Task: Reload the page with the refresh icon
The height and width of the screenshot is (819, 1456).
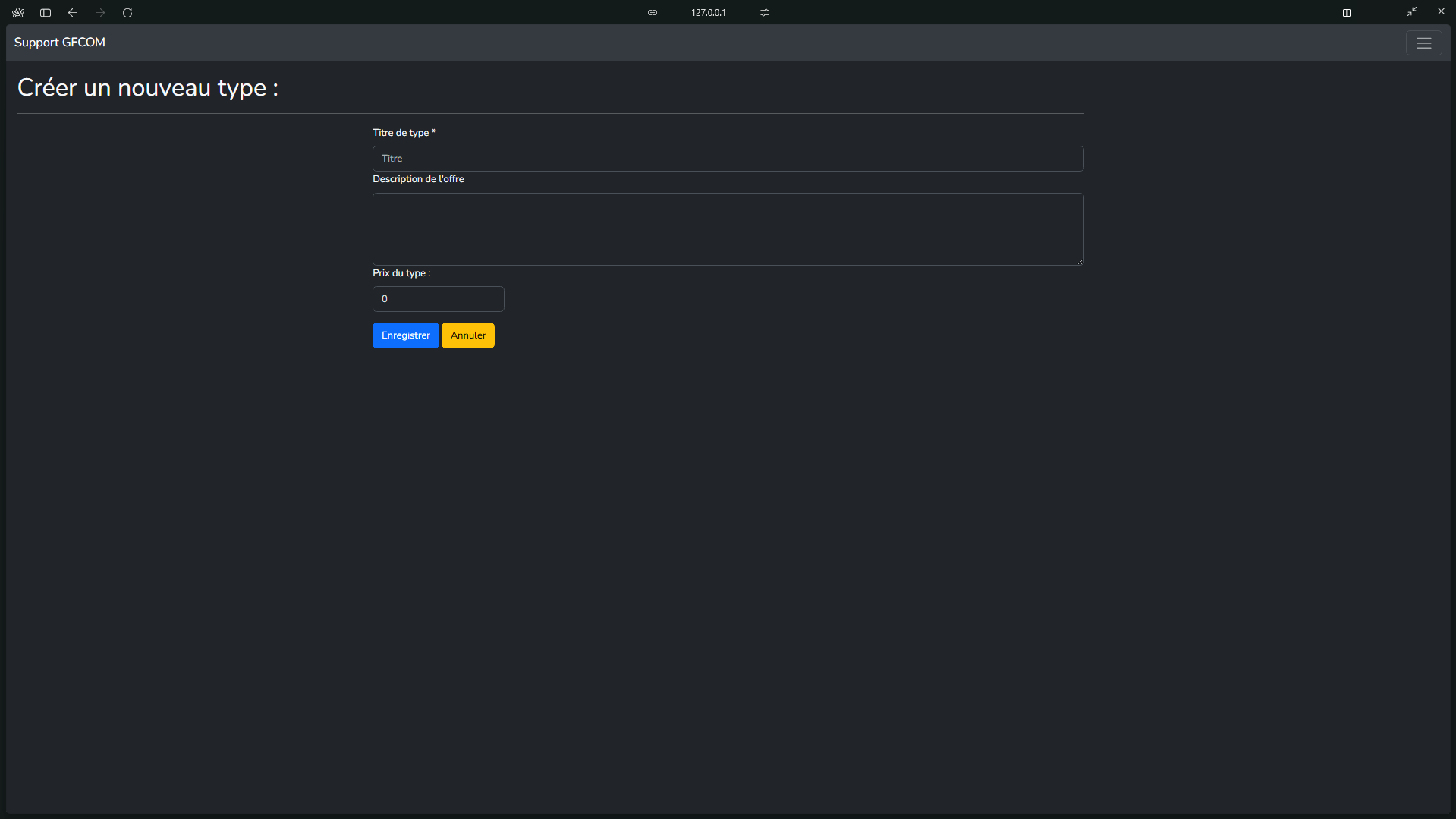Action: click(127, 13)
